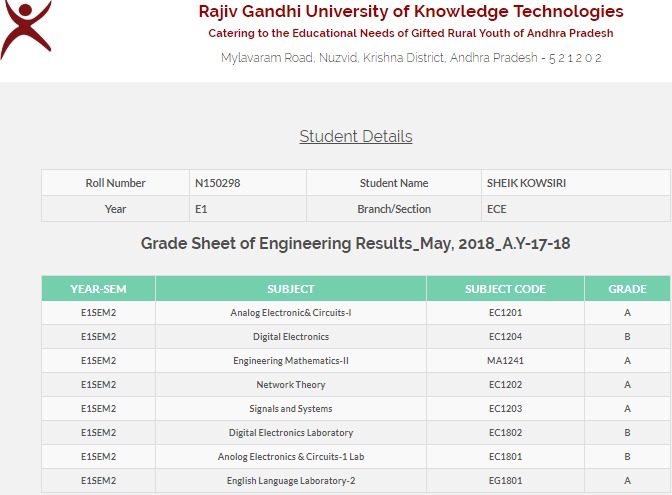Click the GRADE column header
Viewport: 672px width, 495px height.
coord(627,289)
